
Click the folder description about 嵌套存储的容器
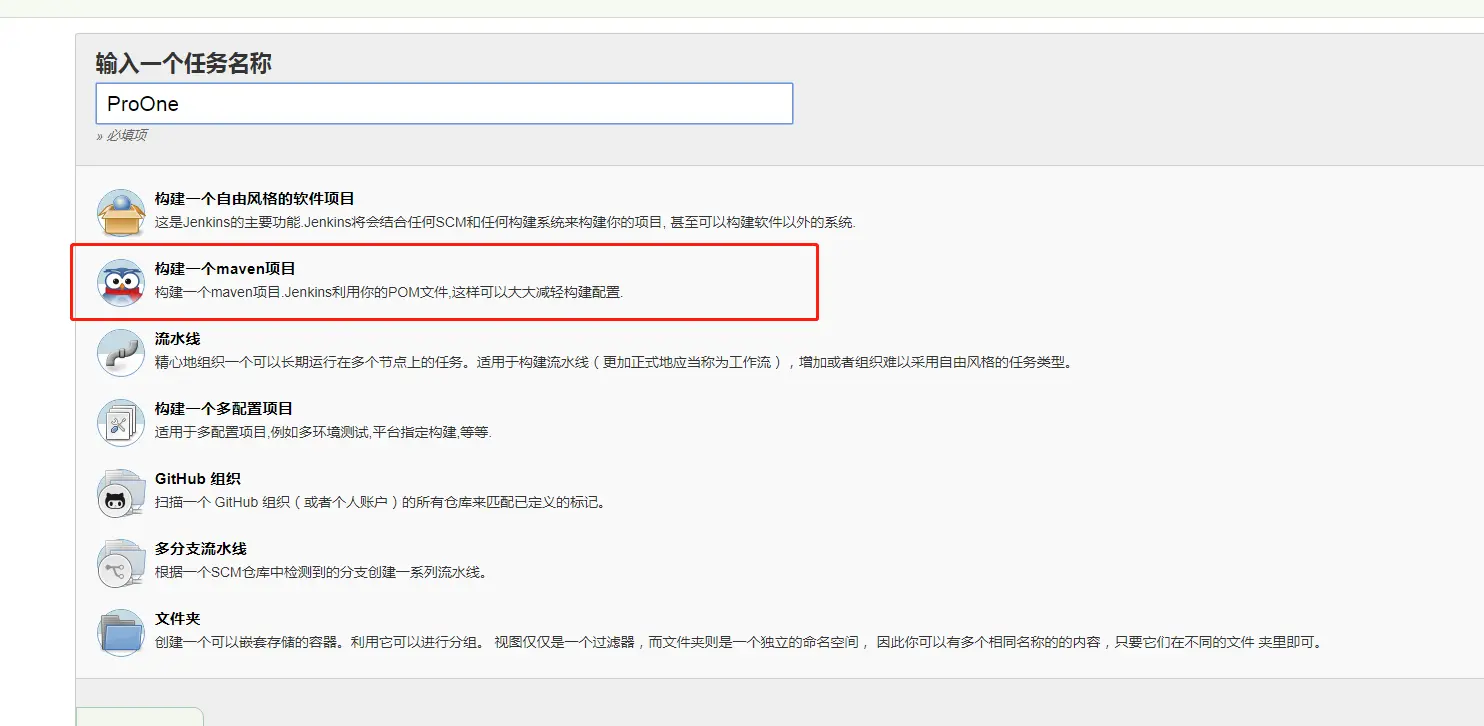coord(739,642)
